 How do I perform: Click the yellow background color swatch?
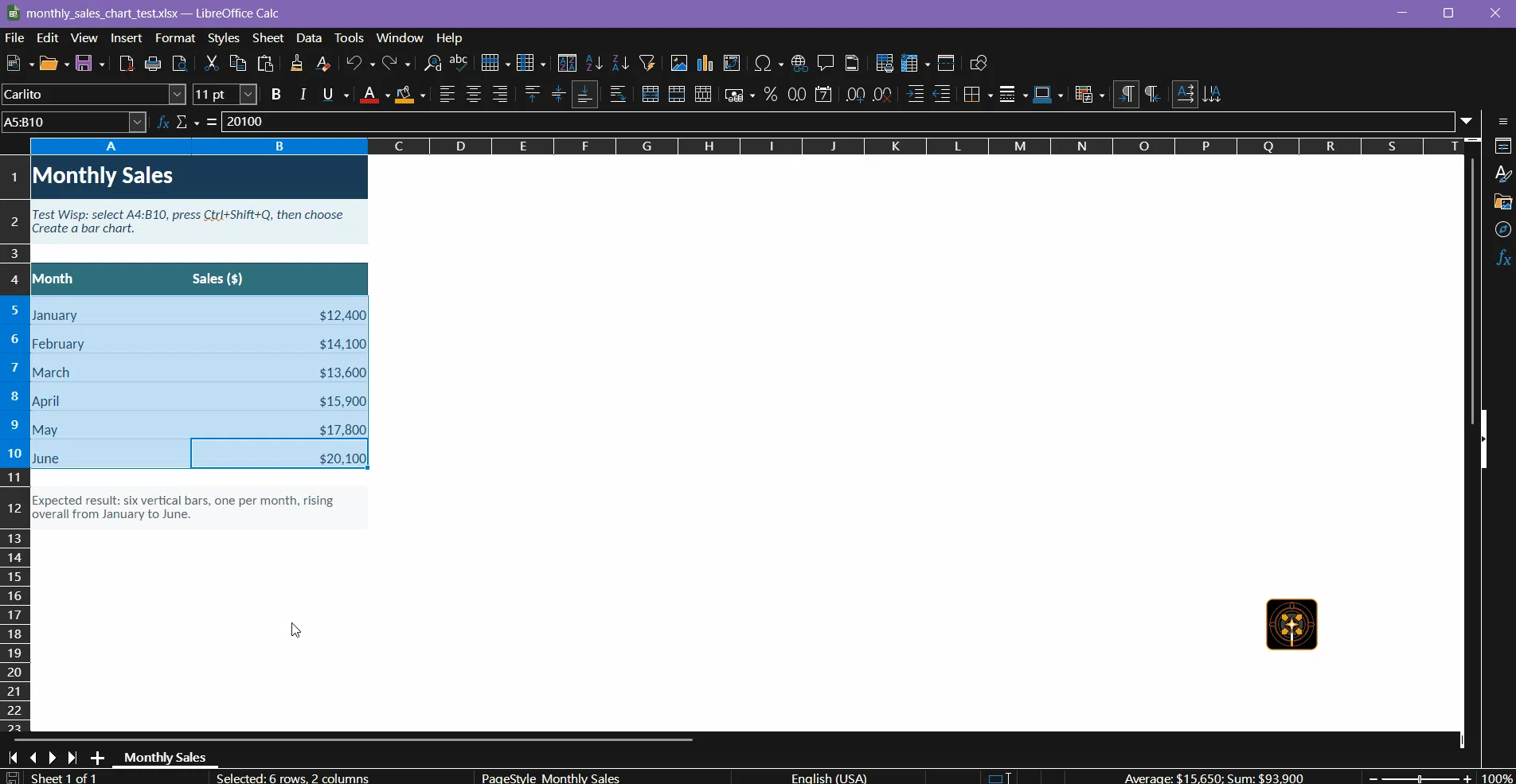(405, 95)
